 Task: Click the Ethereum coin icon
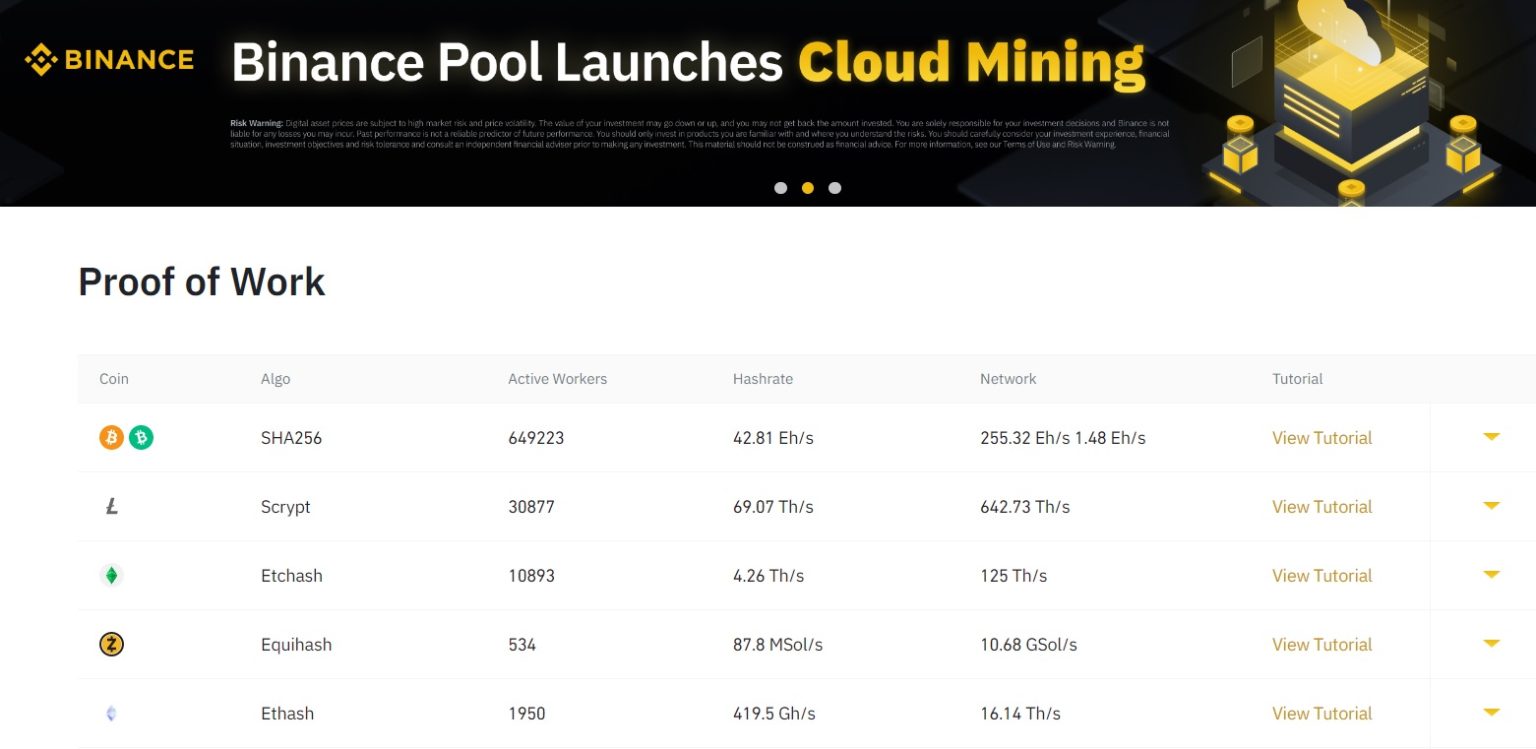click(111, 713)
